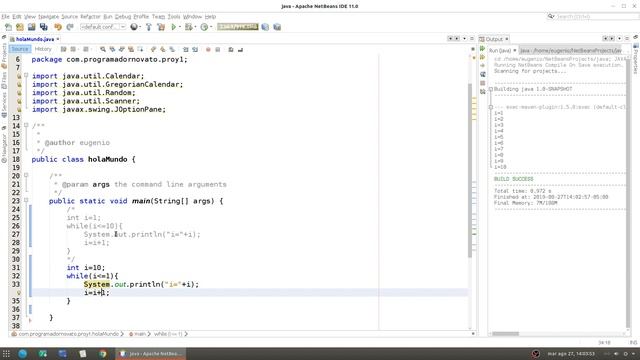Click the Open Project toolbar icon

pyautogui.click(x=31, y=27)
